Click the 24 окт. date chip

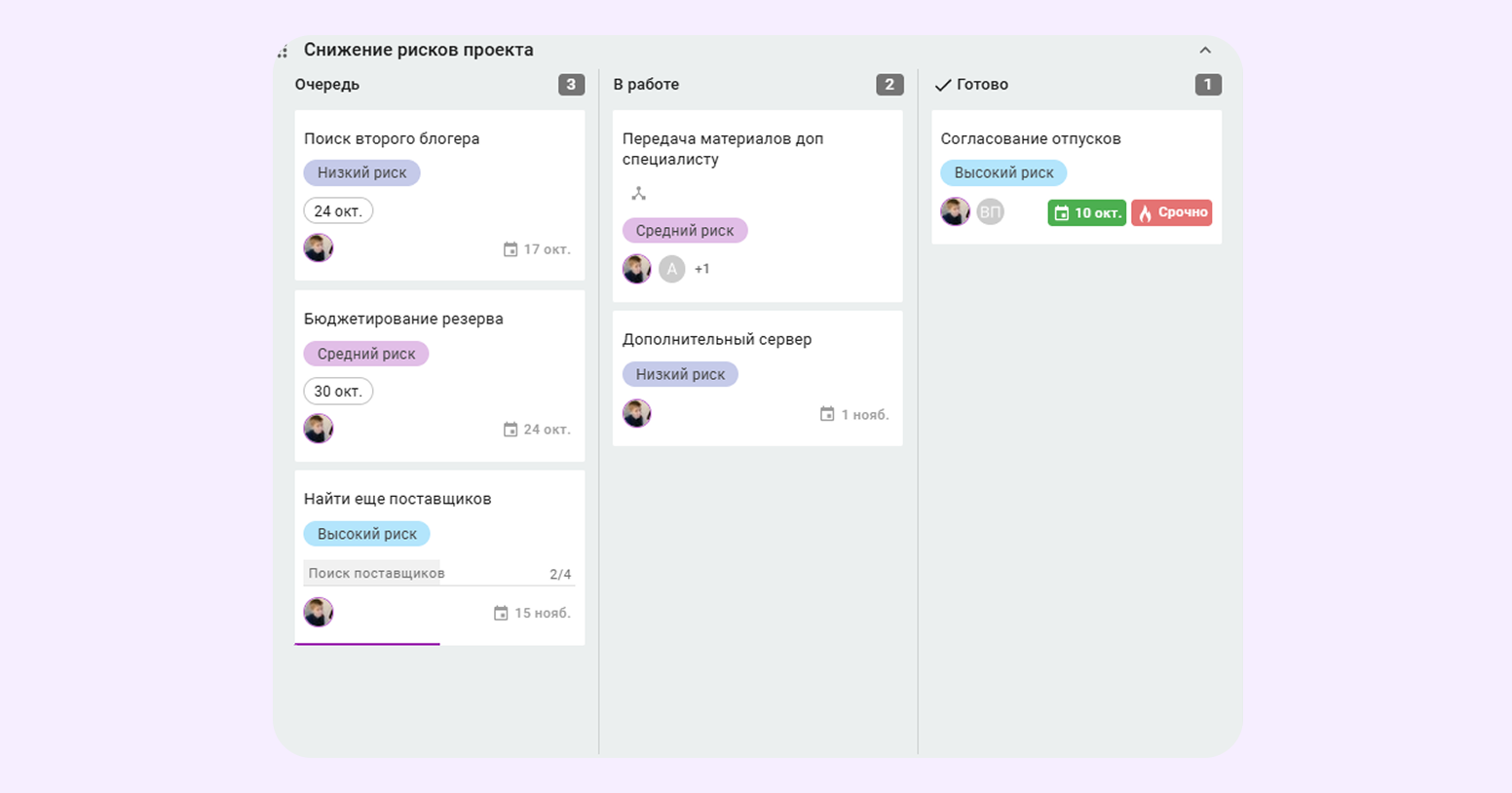coord(338,210)
